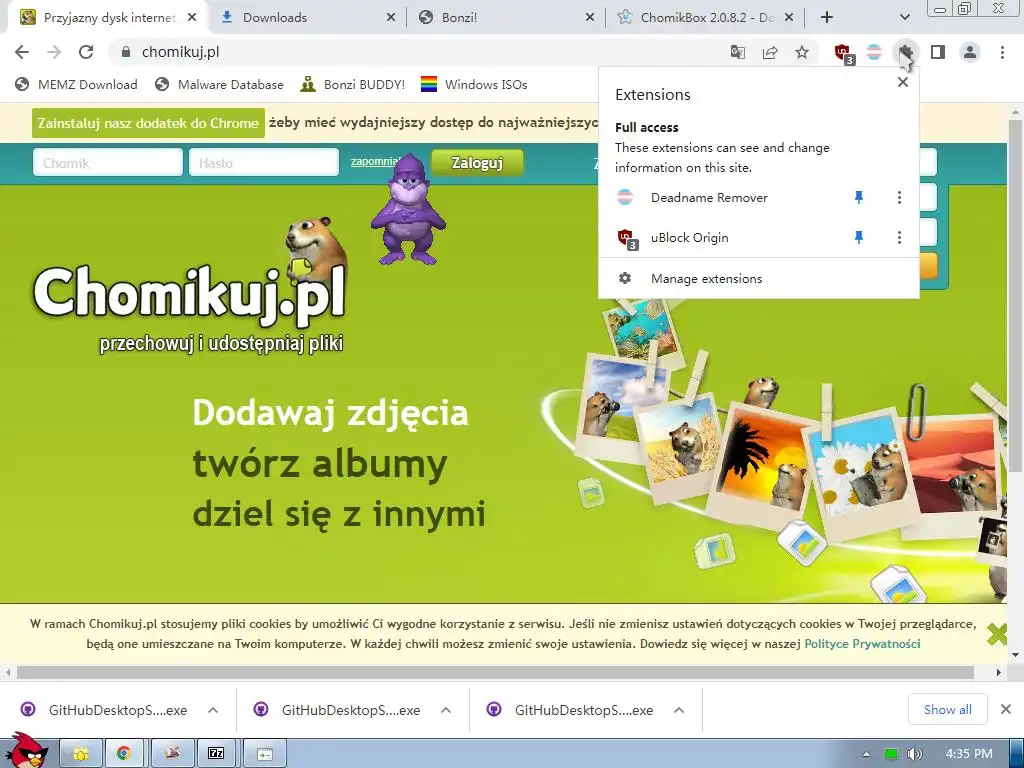Close the downloads shelf
Image resolution: width=1024 pixels, height=768 pixels.
tap(1006, 709)
